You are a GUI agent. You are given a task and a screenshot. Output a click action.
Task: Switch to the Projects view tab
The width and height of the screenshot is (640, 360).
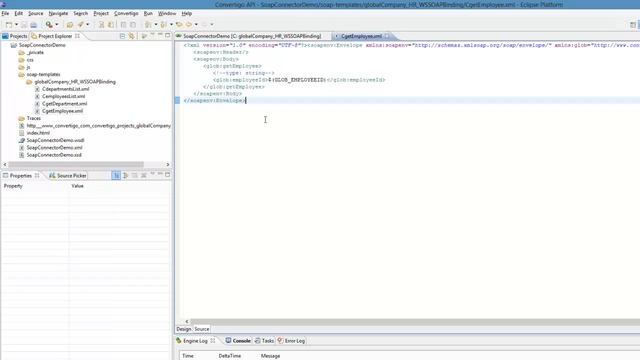coord(15,36)
